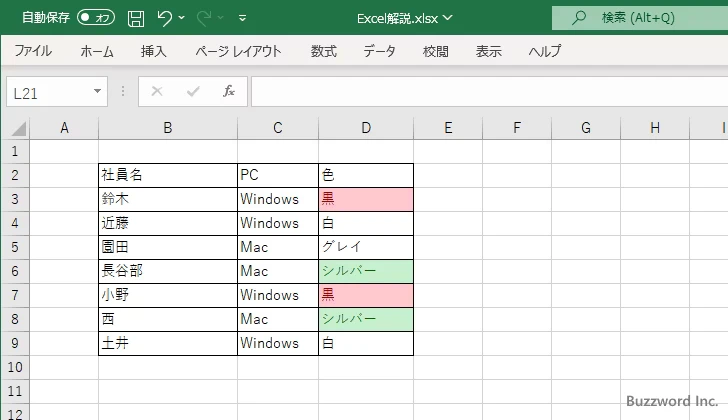Click the Undo arrow icon
The height and width of the screenshot is (420, 728).
[x=164, y=18]
